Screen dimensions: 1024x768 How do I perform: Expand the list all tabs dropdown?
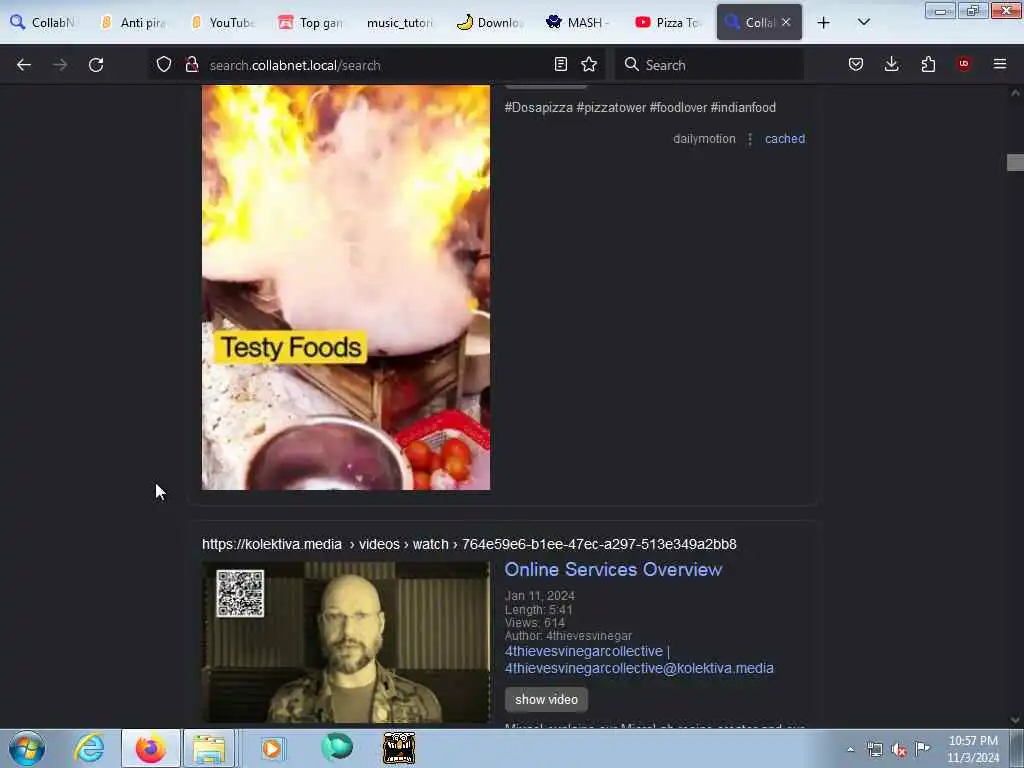(863, 23)
